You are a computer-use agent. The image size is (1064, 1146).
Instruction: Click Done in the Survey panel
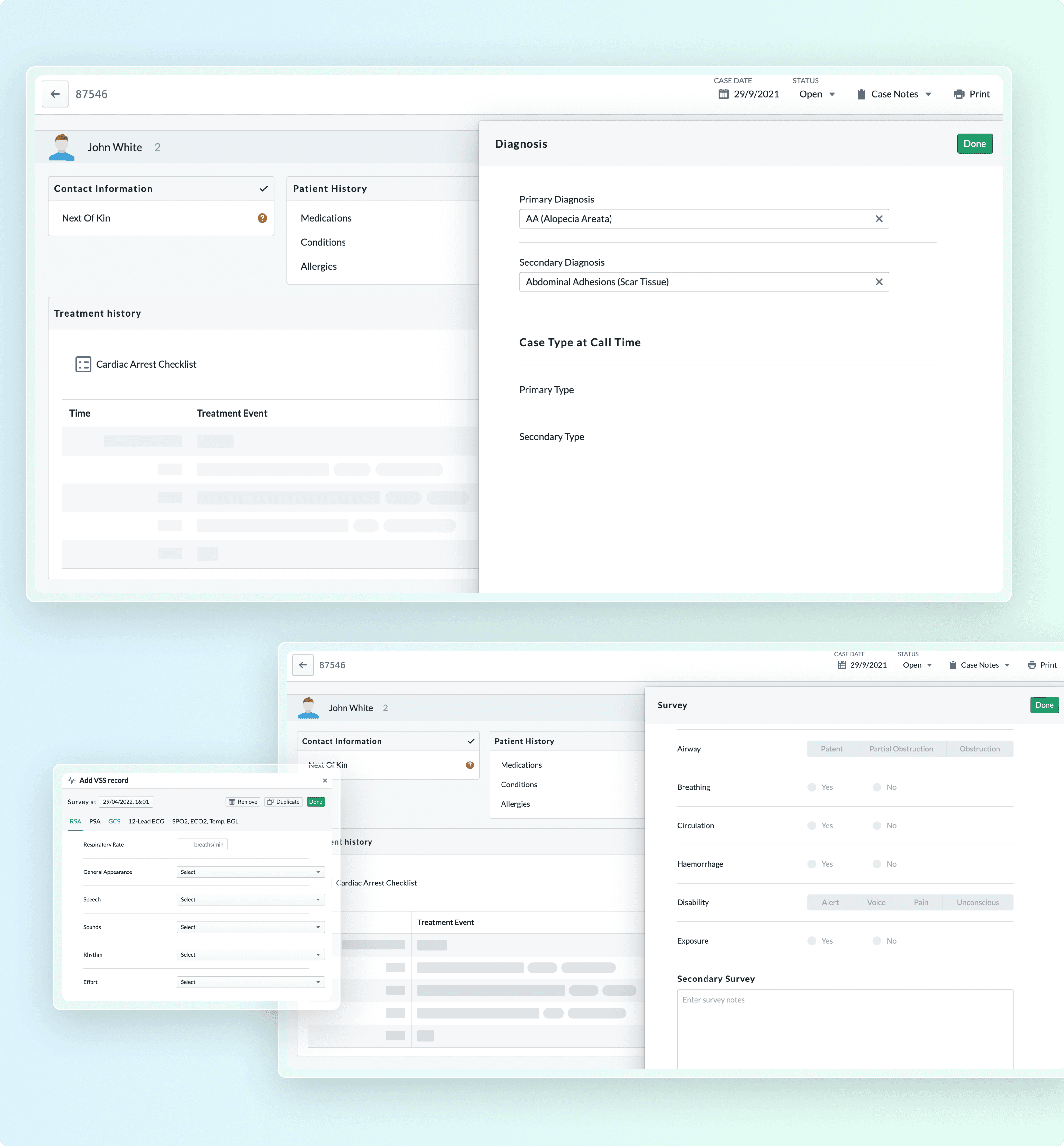tap(1044, 705)
